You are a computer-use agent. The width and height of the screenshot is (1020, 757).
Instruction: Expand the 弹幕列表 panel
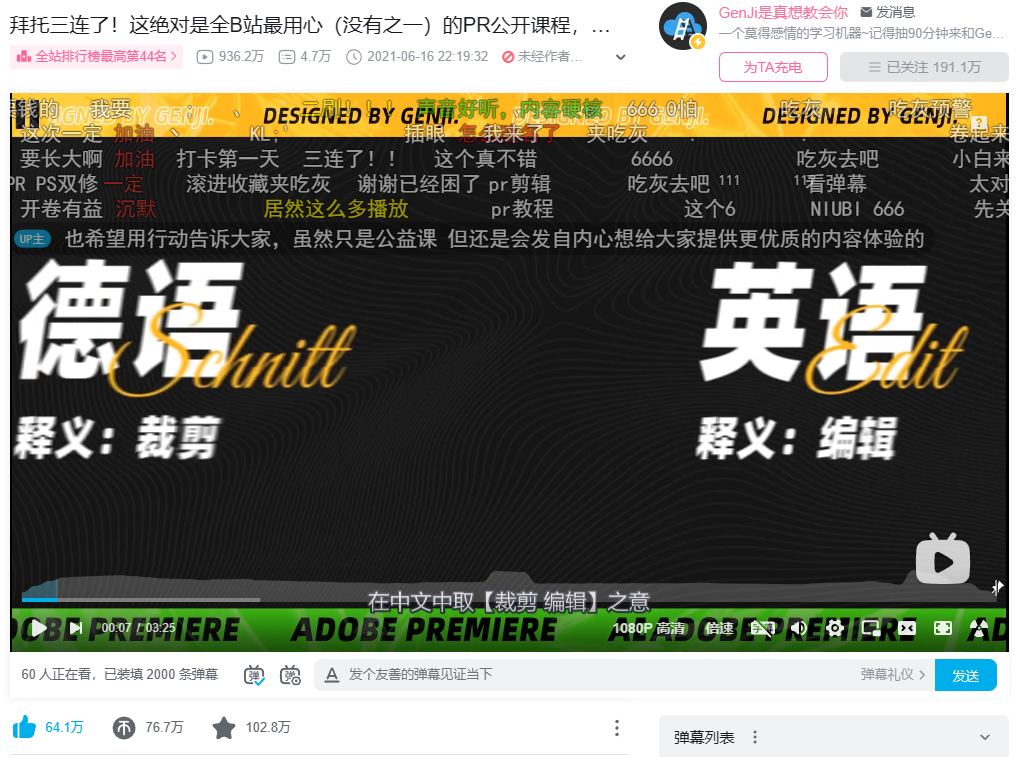point(985,737)
